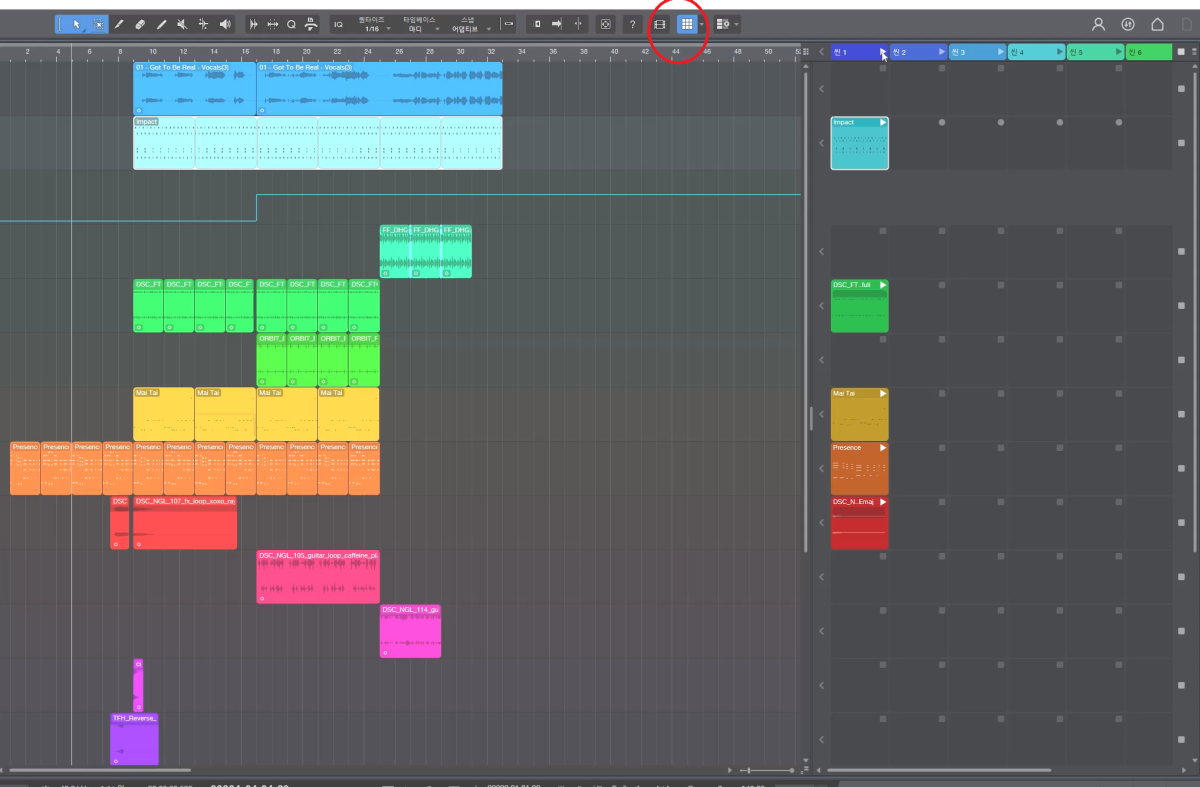Screen dimensions: 1200x787
Task: Play the Mai Tai launcher clip
Action: pyautogui.click(x=883, y=394)
